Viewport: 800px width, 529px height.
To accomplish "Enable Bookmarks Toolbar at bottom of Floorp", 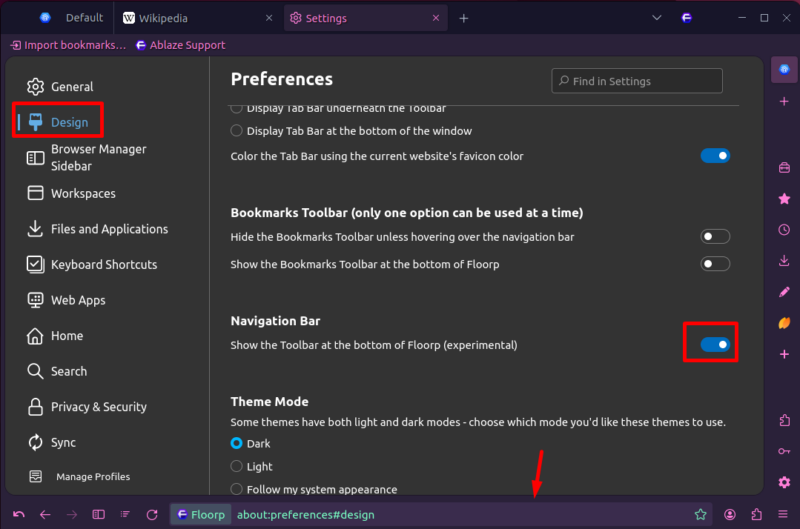I will 715,264.
